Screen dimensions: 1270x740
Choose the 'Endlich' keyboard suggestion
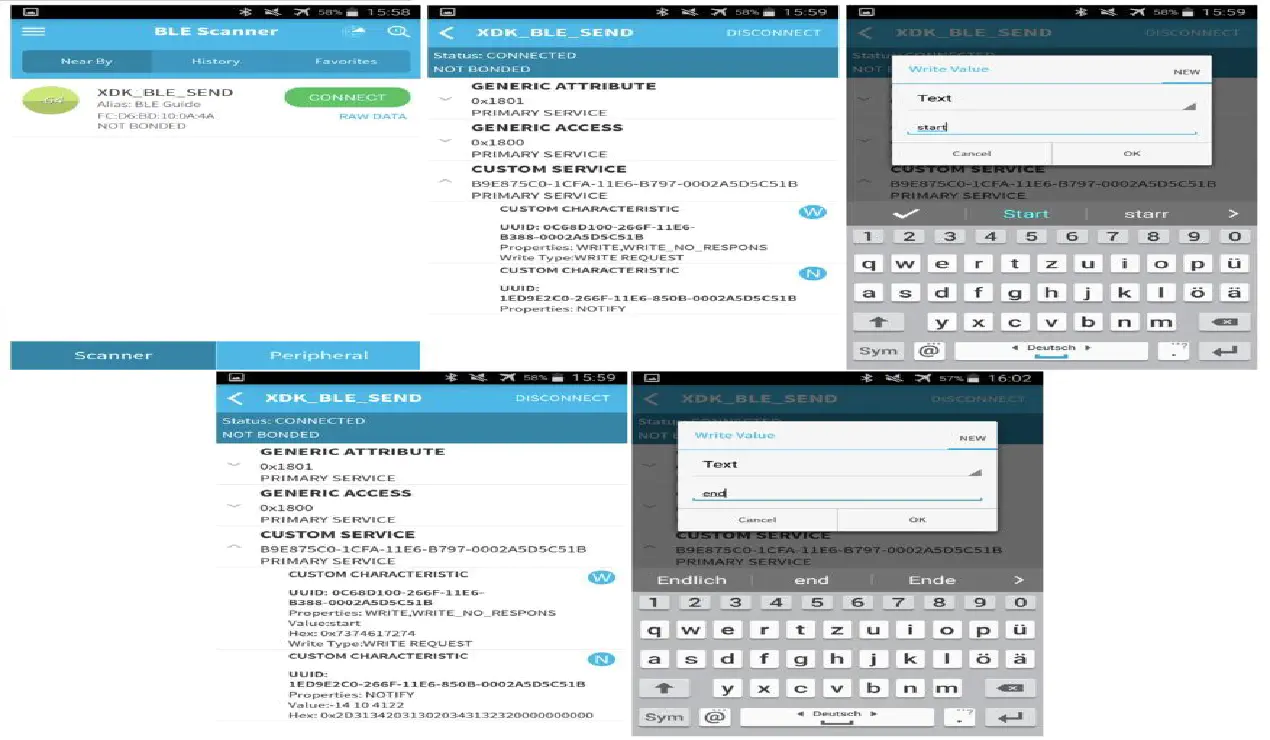click(691, 580)
